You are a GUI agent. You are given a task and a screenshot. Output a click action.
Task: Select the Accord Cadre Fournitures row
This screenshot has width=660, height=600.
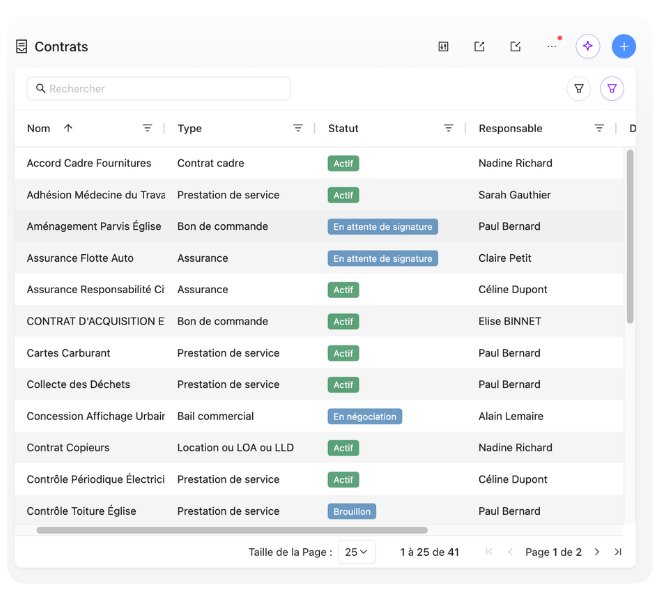click(x=319, y=163)
